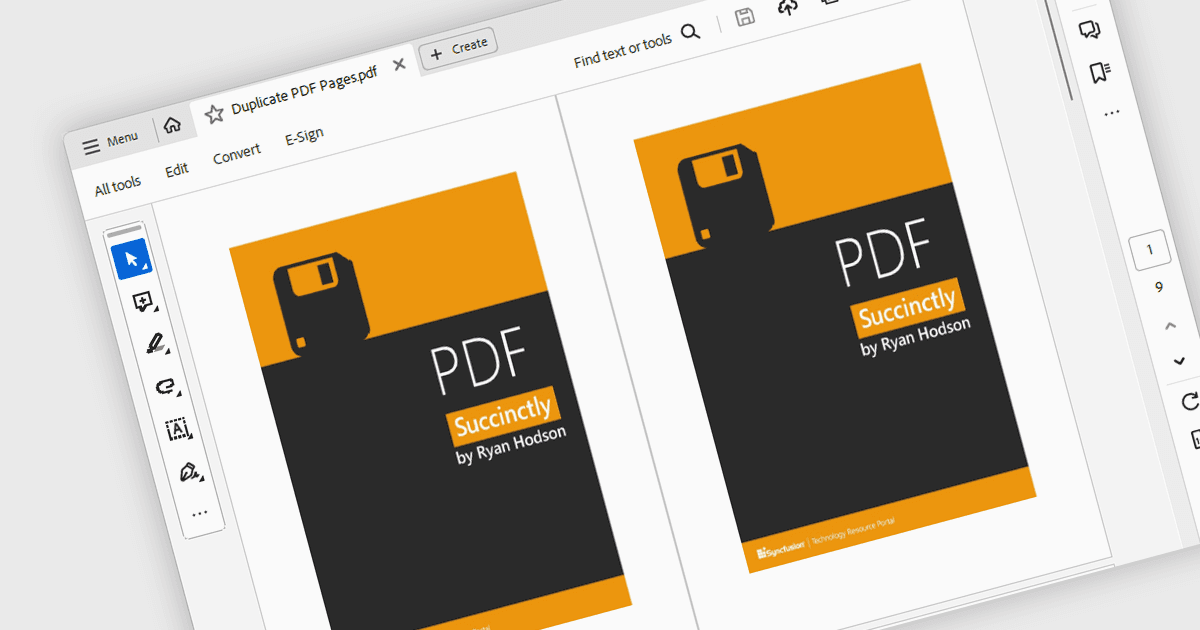Open the E-Sign menu
Image resolution: width=1200 pixels, height=630 pixels.
click(x=304, y=137)
